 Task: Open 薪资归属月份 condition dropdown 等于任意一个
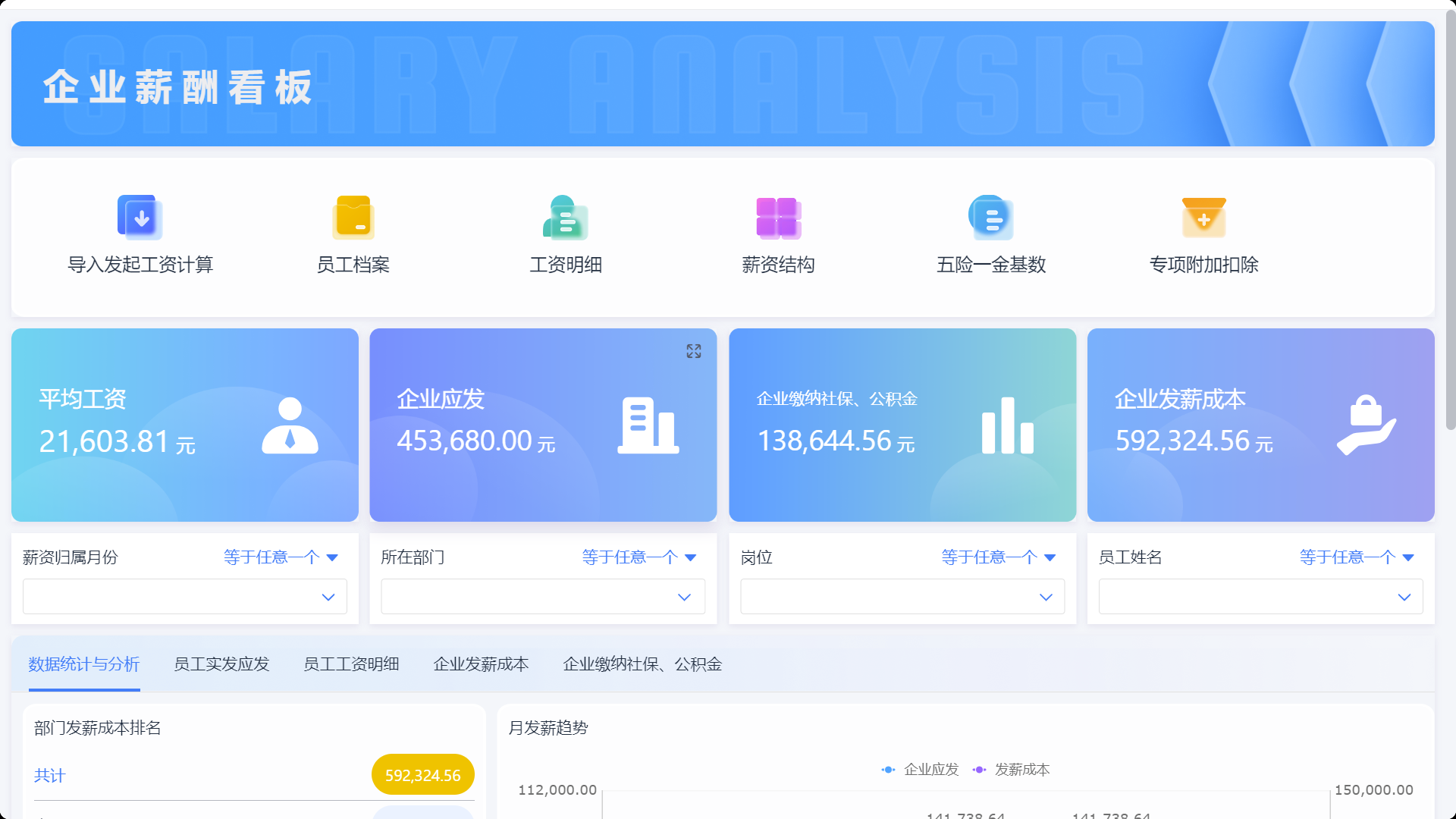281,557
